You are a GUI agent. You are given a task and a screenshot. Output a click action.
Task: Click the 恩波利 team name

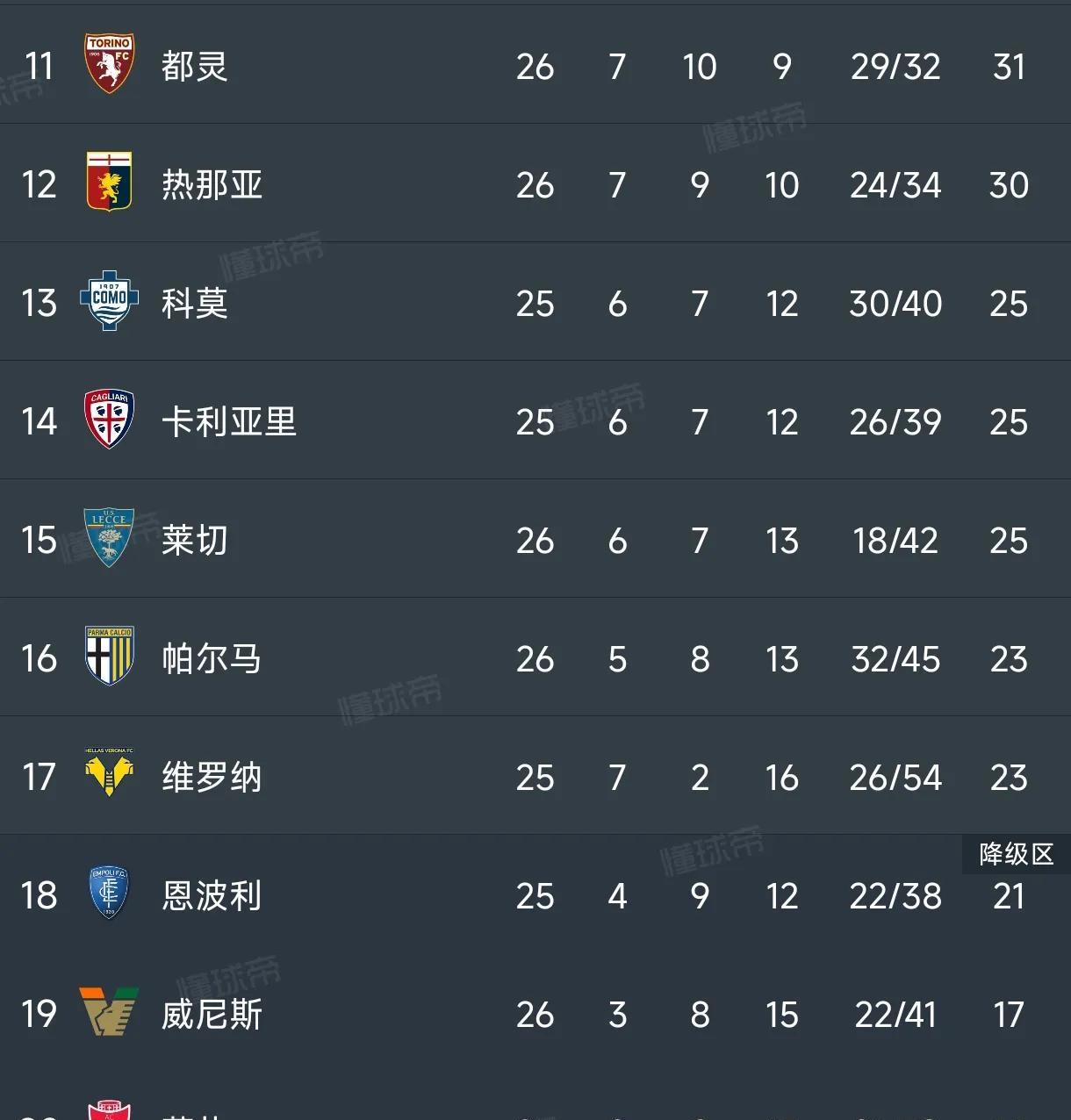tap(212, 895)
